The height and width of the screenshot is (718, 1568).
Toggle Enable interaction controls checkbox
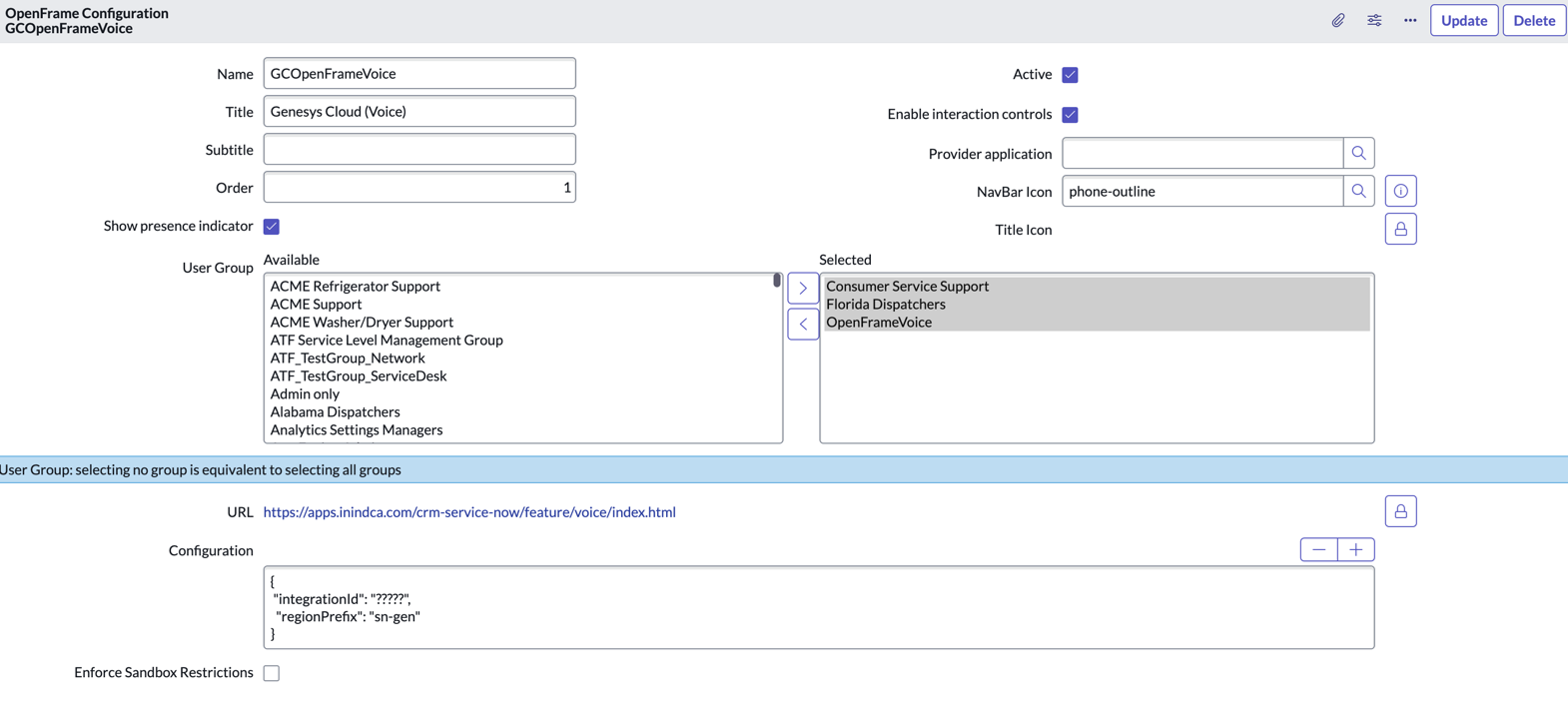(1070, 115)
